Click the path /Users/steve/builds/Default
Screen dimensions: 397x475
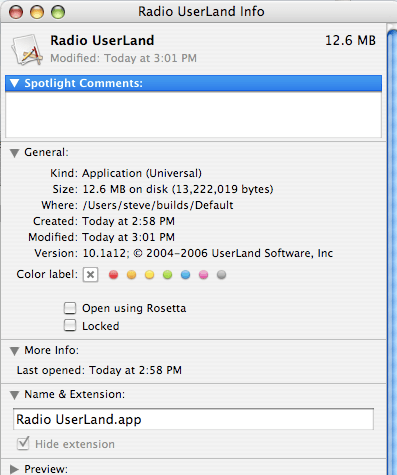pos(158,205)
